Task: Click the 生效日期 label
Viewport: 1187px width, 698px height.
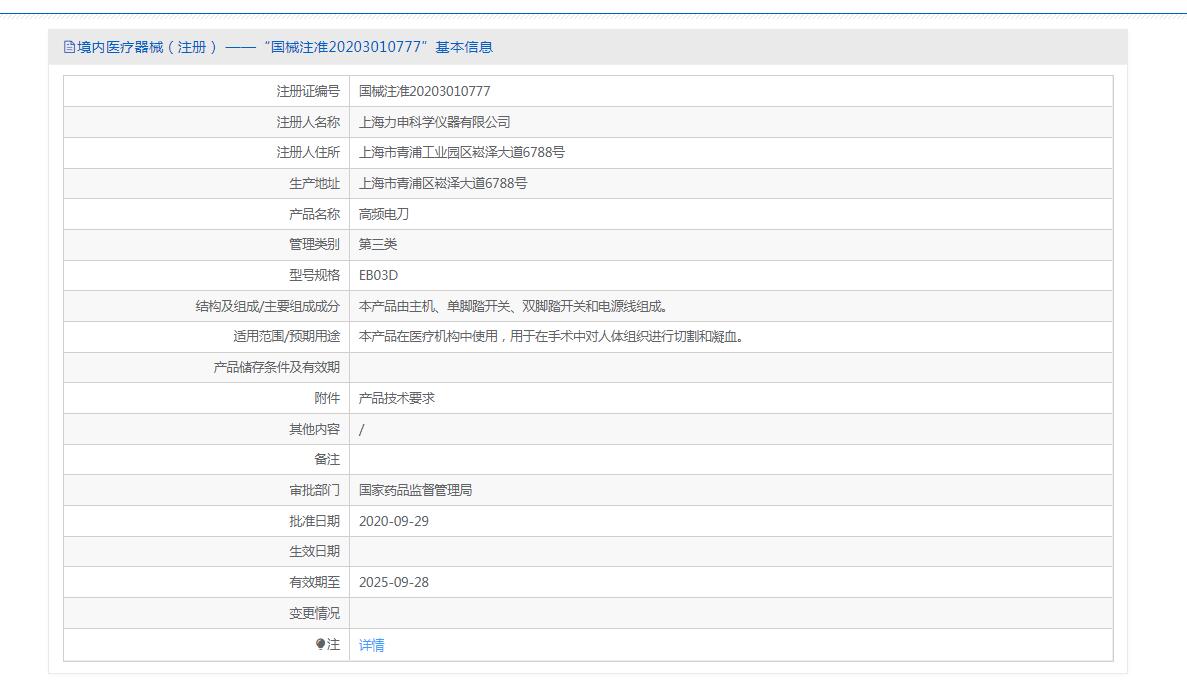Action: pos(315,551)
